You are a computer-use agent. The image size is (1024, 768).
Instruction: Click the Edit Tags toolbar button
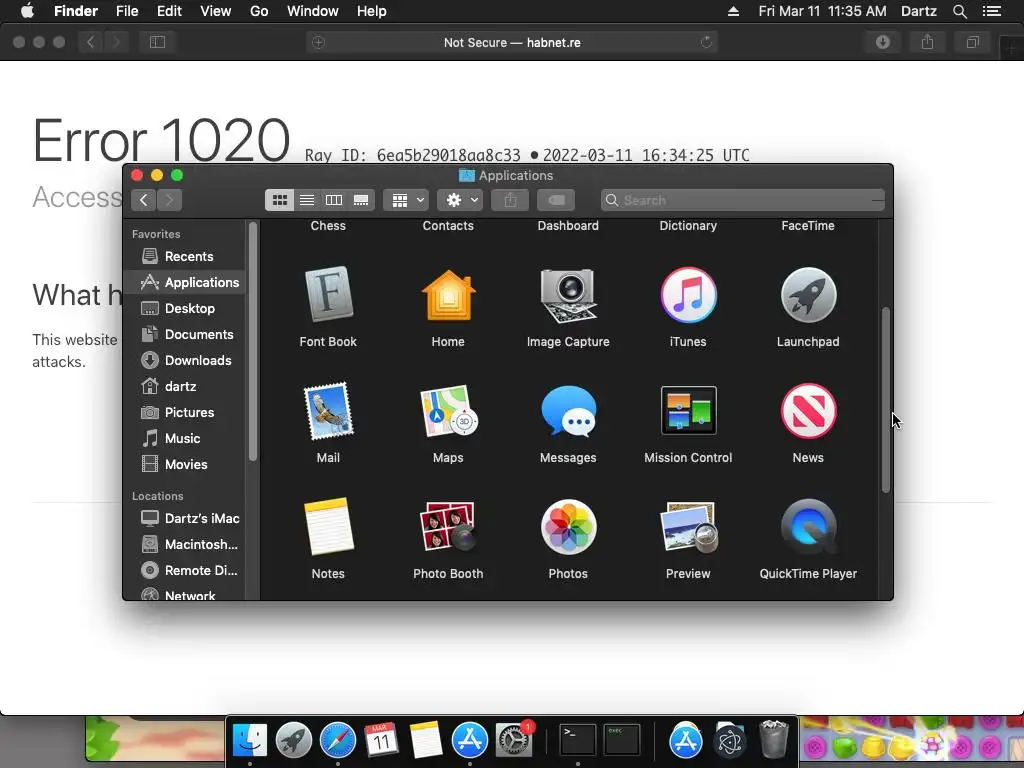tap(556, 200)
